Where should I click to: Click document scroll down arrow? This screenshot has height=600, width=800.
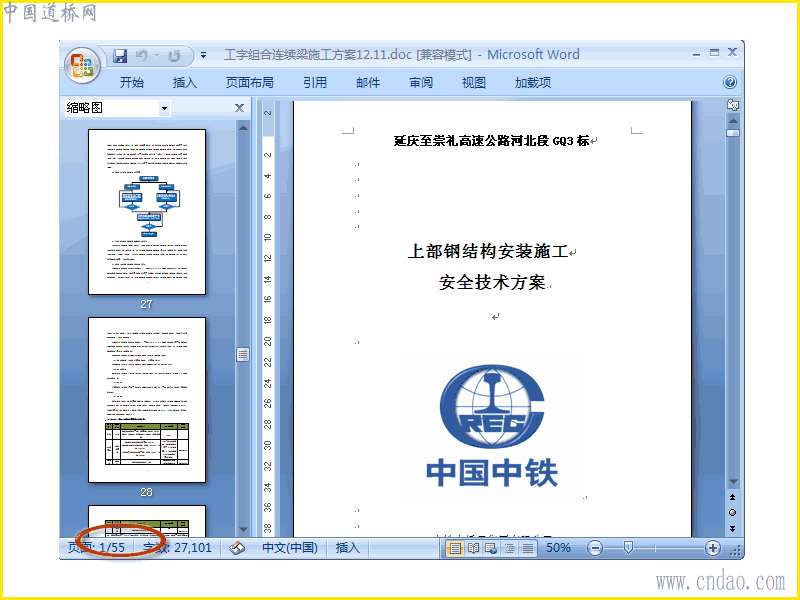pos(733,482)
